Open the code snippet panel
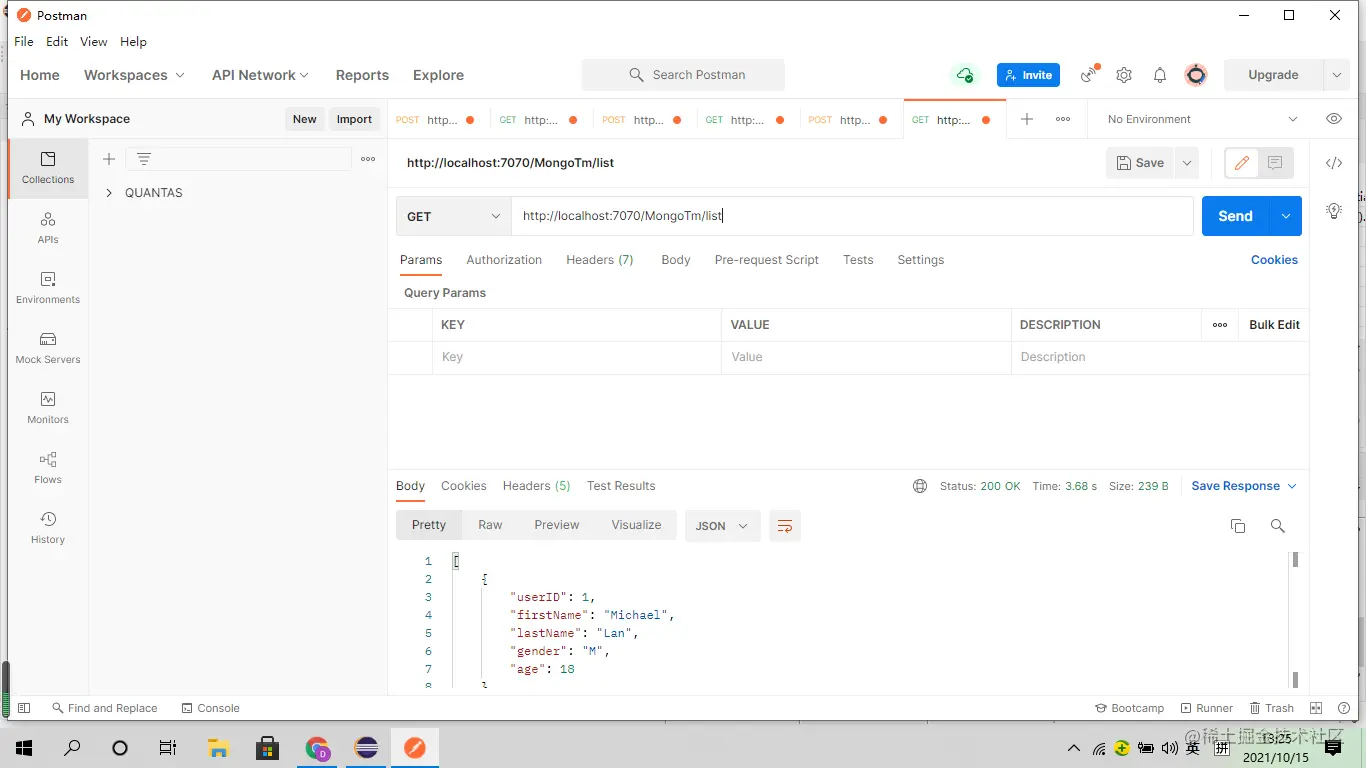The width and height of the screenshot is (1366, 768). [x=1334, y=163]
